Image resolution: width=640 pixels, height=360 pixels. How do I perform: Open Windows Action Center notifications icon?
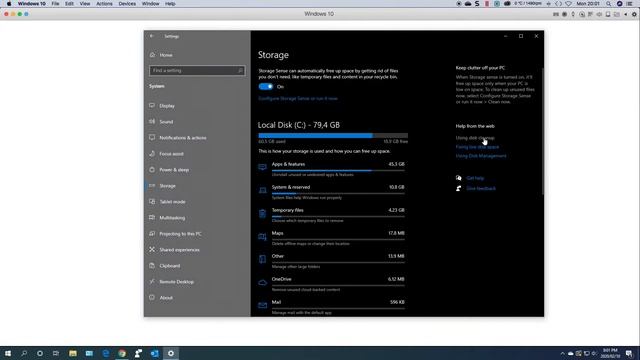[x=629, y=353]
